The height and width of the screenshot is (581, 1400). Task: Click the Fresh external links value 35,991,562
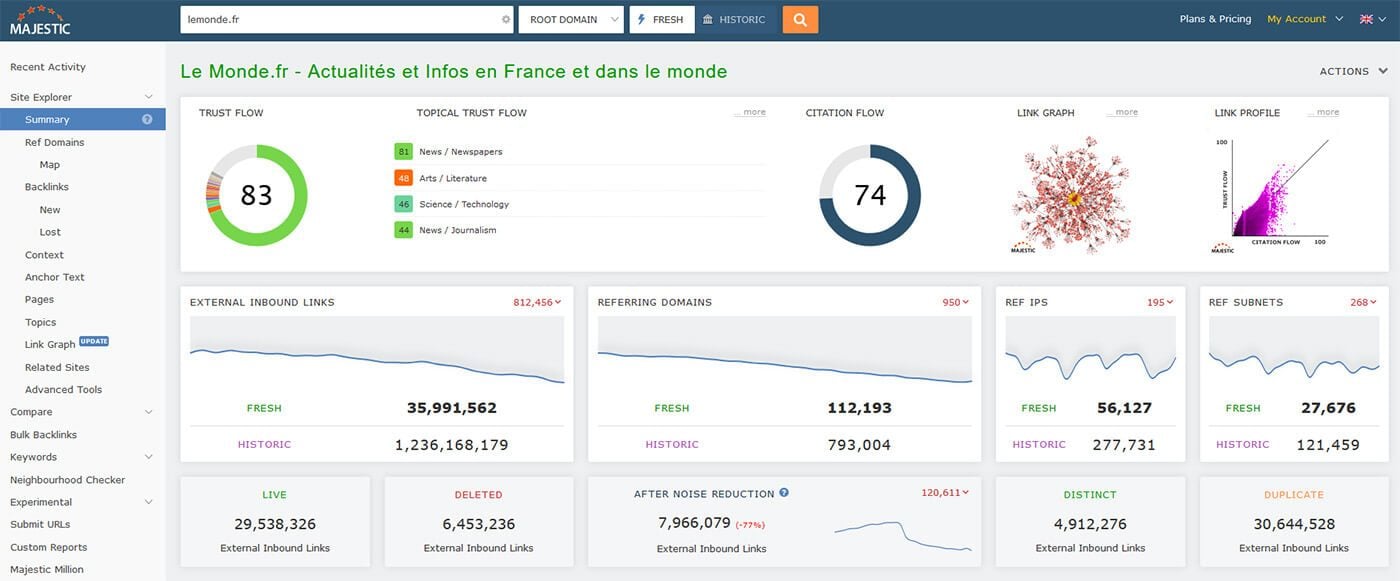tap(452, 408)
